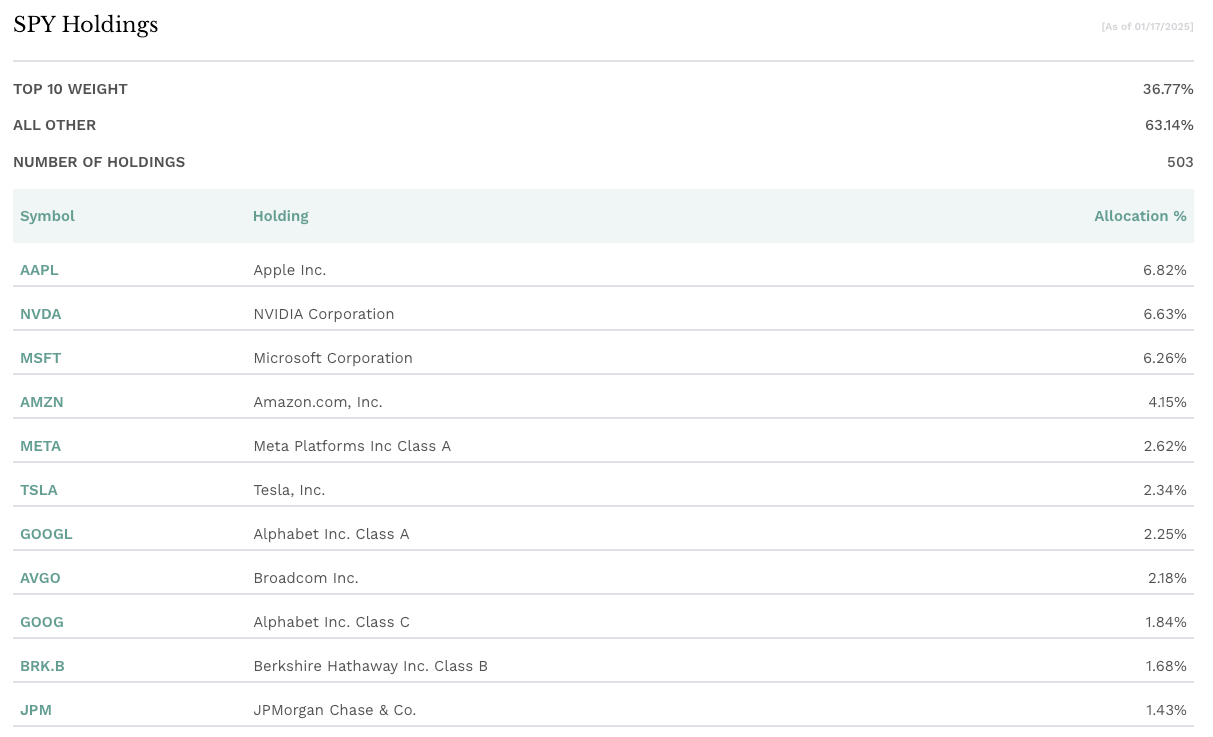
Task: Open the AMZN ticker symbol link
Action: point(42,402)
